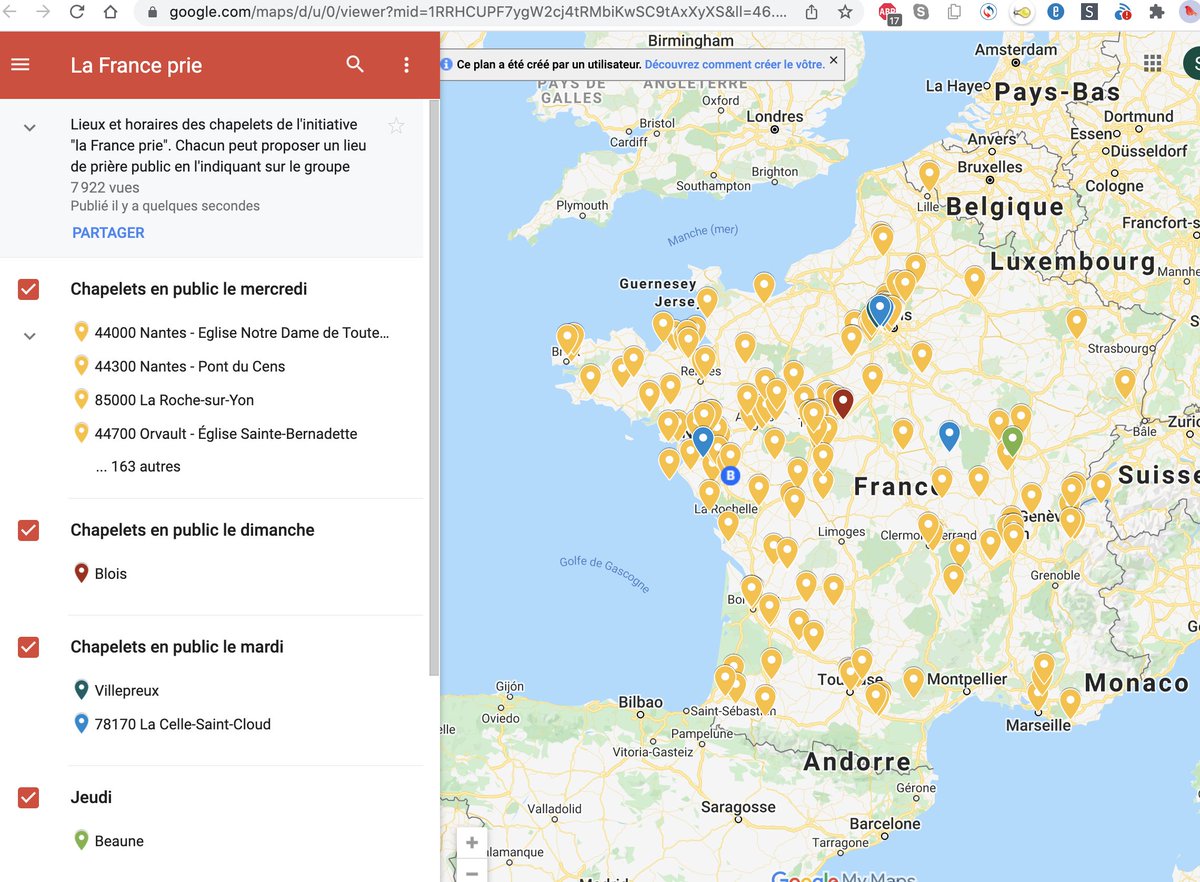Open the puzzle-piece extensions menu
This screenshot has width=1200, height=882.
pyautogui.click(x=1157, y=13)
